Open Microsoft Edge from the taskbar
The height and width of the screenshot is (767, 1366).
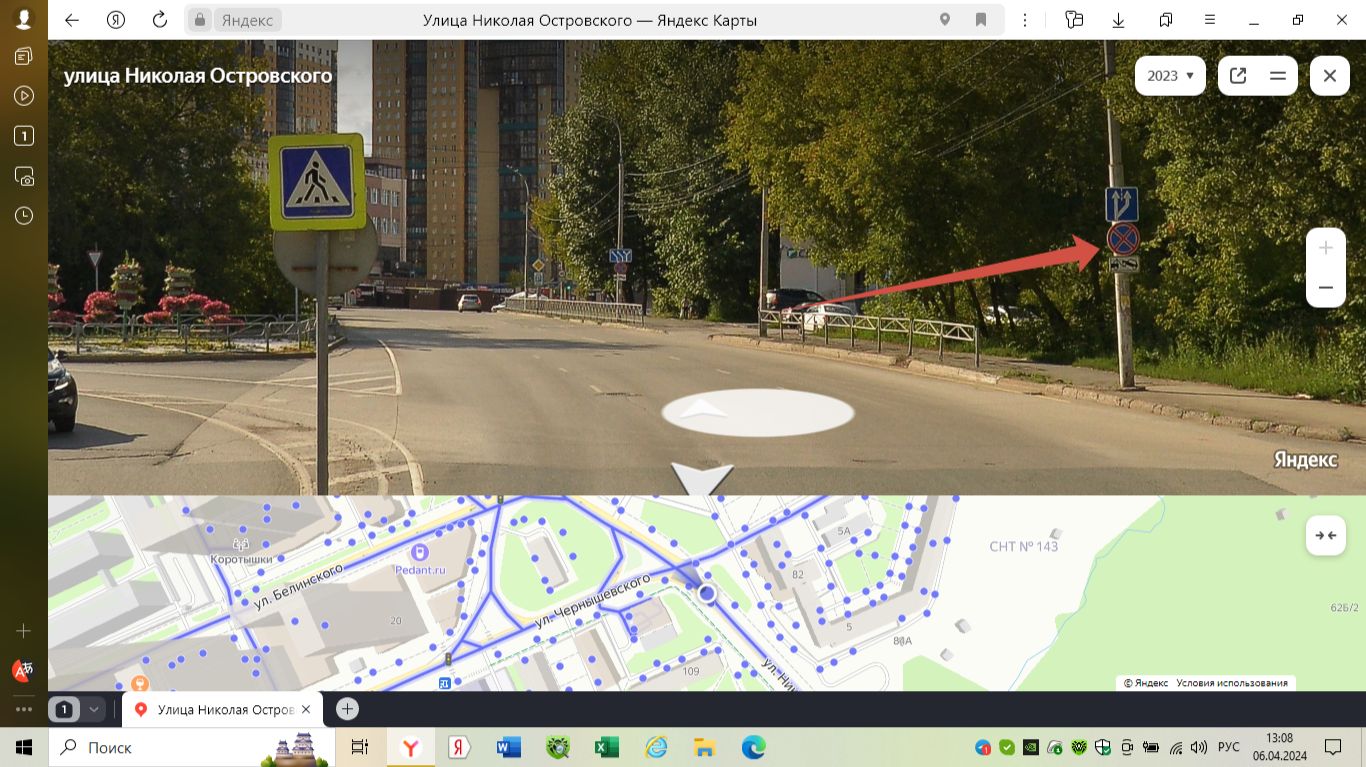(753, 747)
